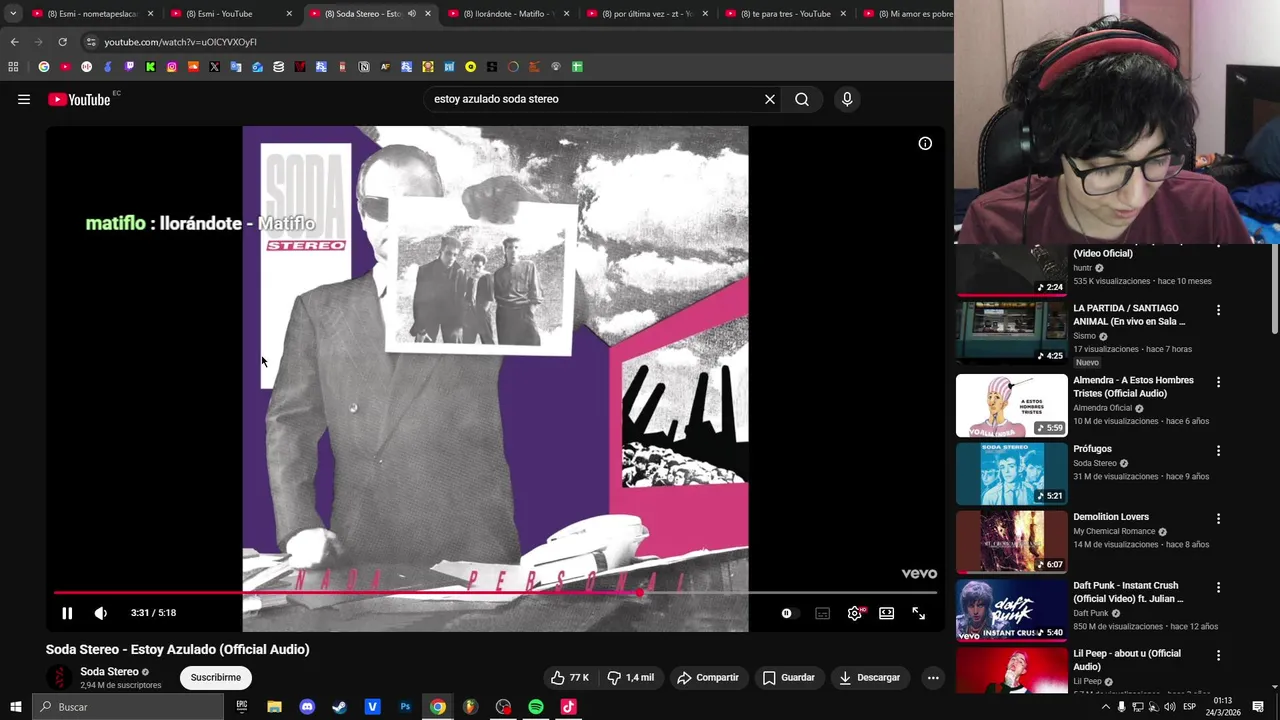Open the Almendra video thumbnail
The height and width of the screenshot is (720, 1280).
click(x=1011, y=405)
